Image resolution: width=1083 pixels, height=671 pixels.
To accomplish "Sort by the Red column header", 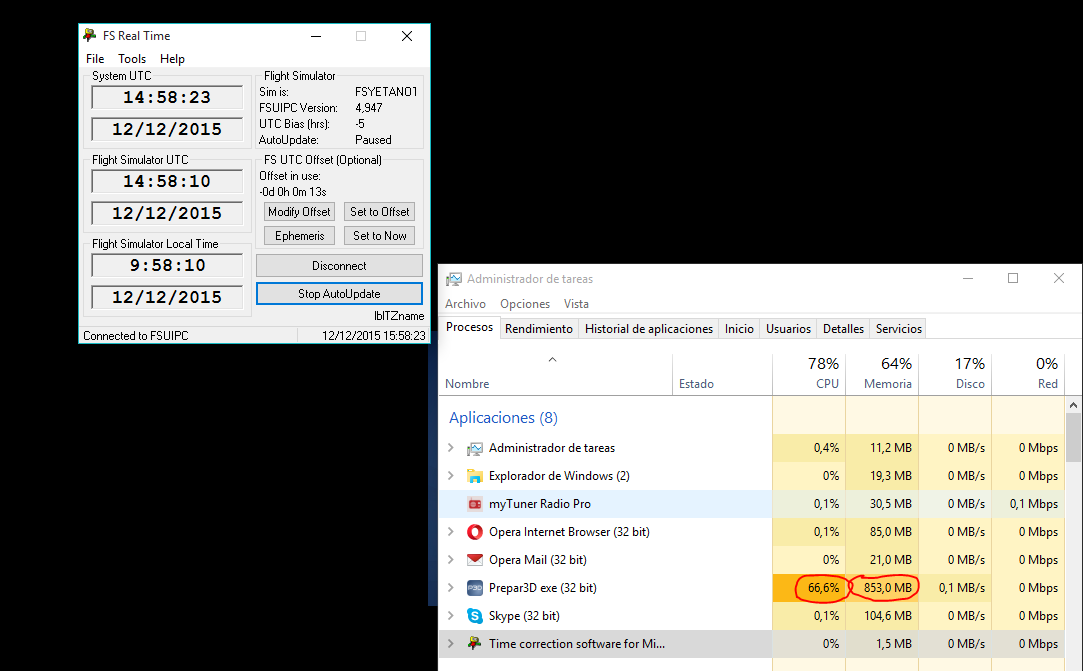I will pyautogui.click(x=1028, y=374).
